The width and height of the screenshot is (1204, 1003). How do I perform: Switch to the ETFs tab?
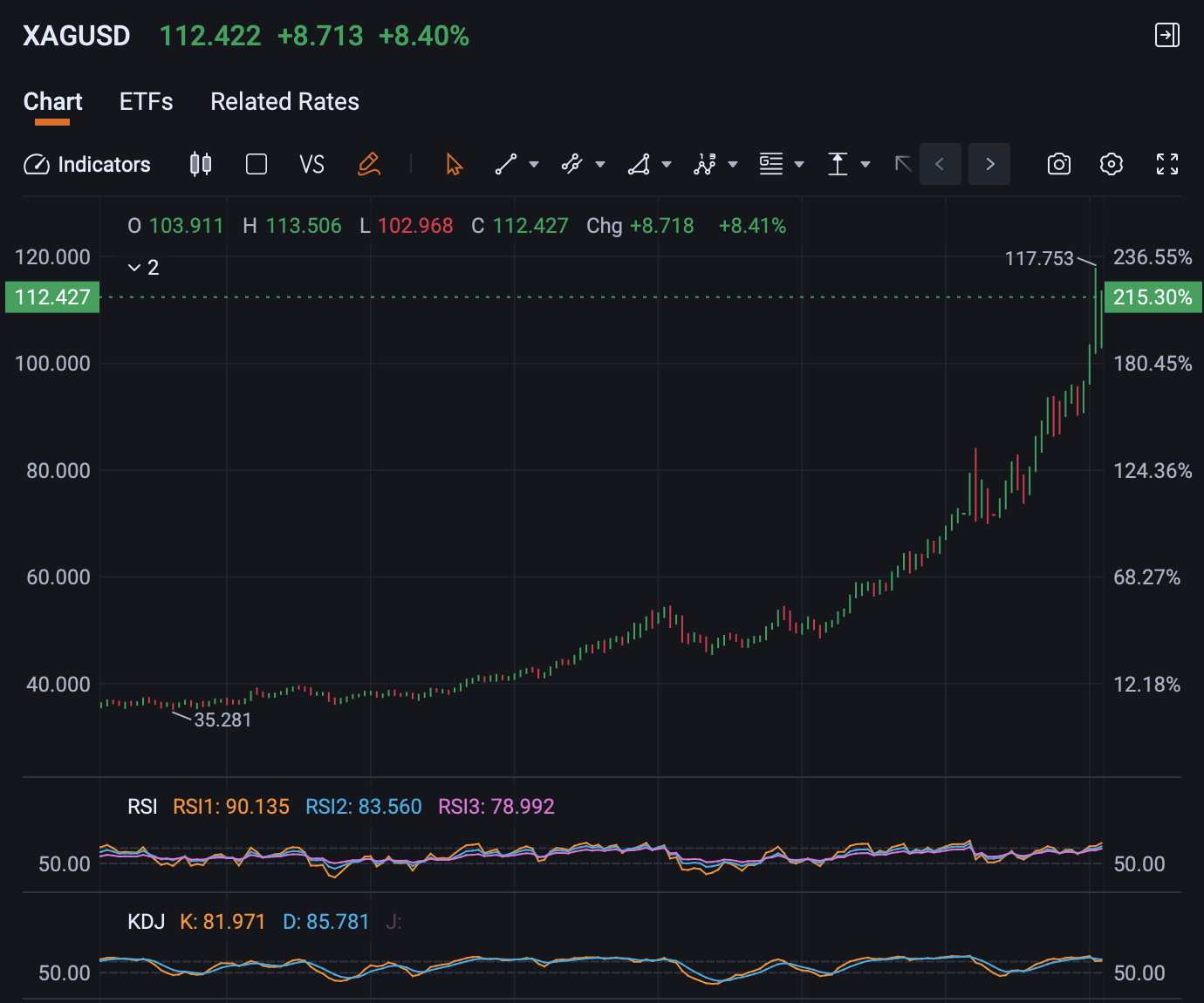click(146, 101)
